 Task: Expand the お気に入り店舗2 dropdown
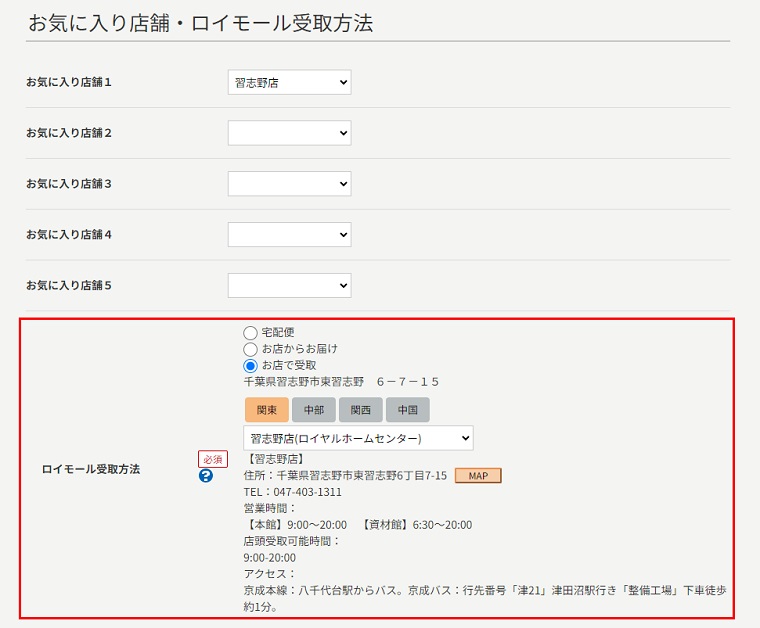pyautogui.click(x=289, y=133)
